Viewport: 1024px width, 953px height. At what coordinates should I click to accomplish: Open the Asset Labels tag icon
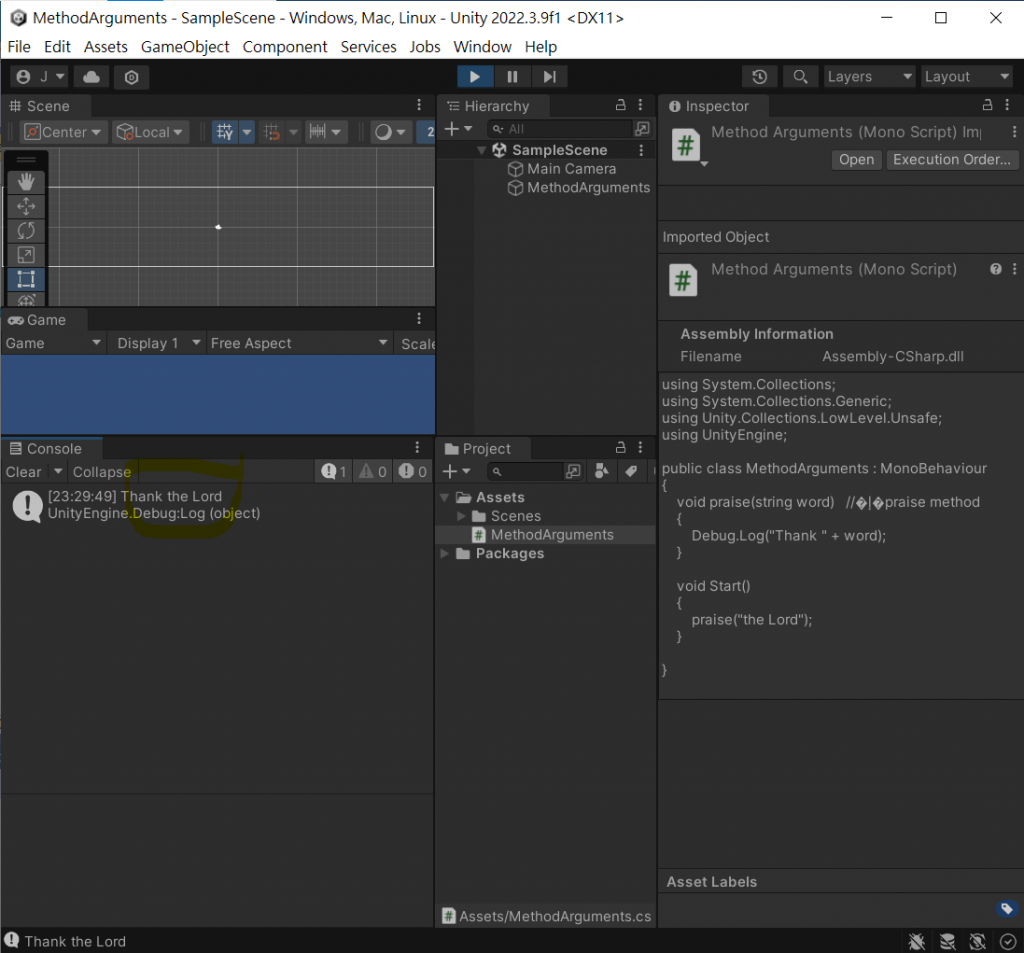(1006, 908)
